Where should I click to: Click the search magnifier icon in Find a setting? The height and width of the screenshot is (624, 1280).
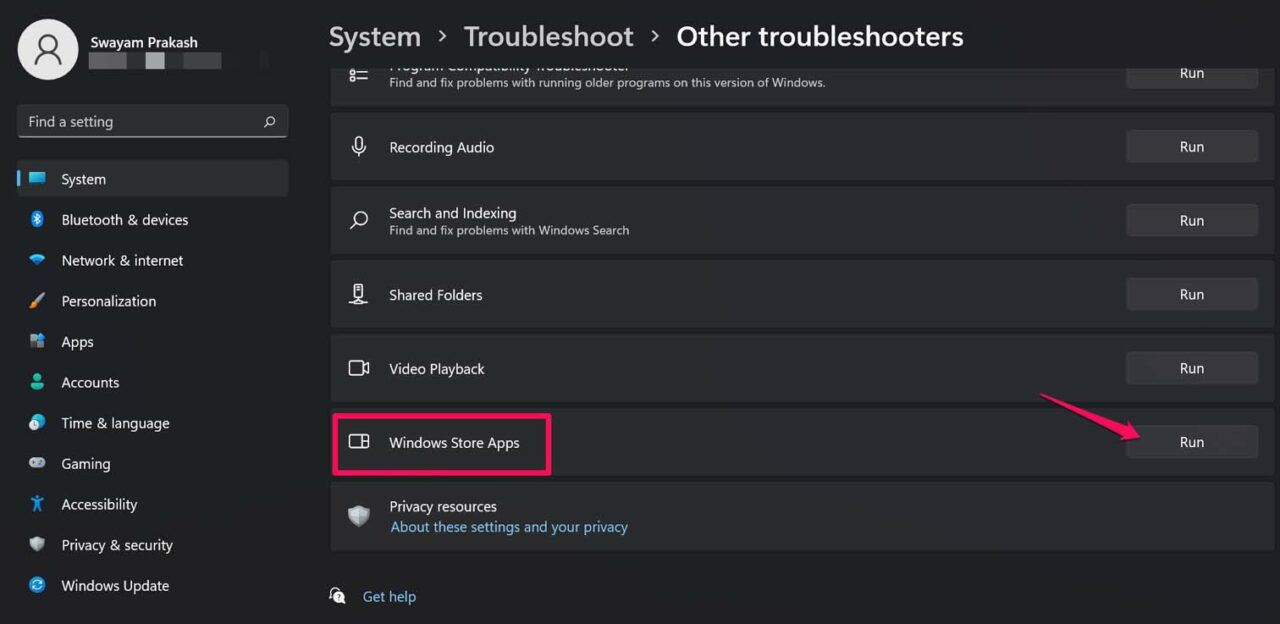pos(269,122)
